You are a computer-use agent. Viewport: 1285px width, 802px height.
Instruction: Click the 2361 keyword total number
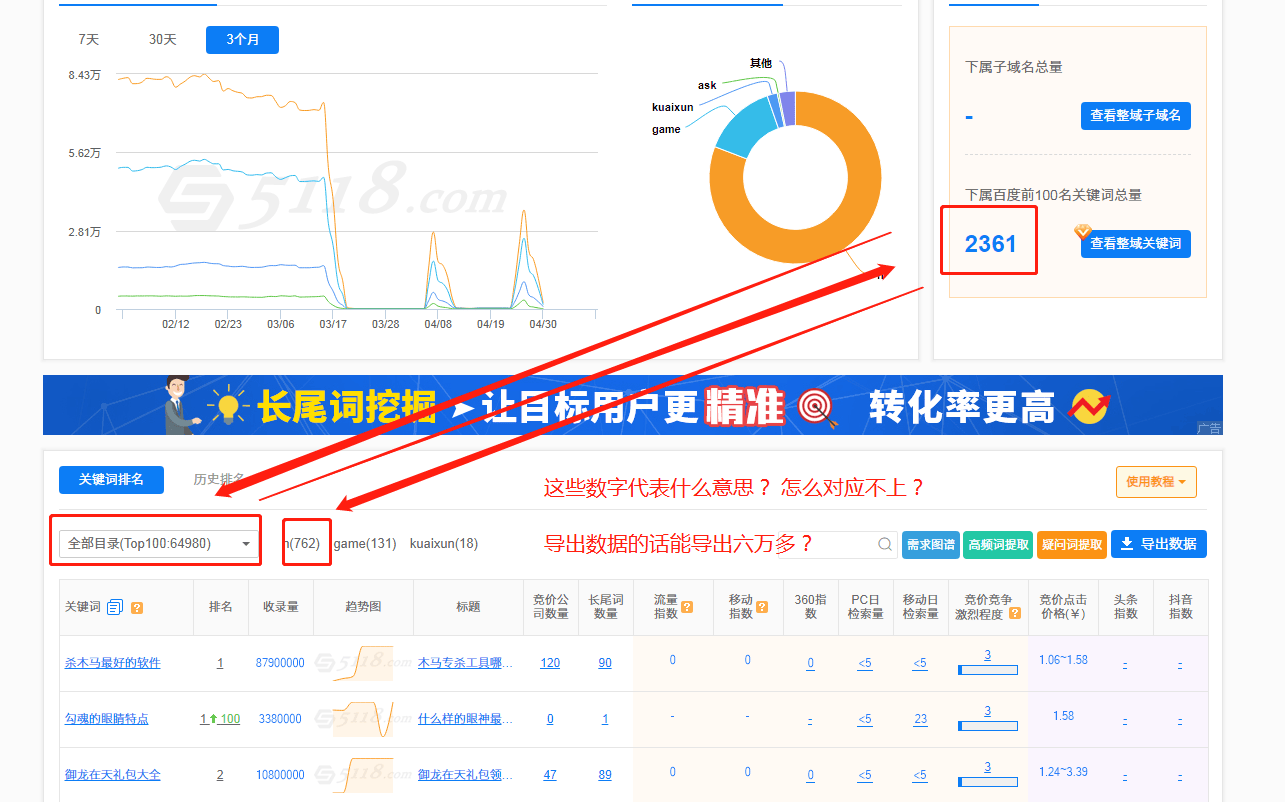pyautogui.click(x=990, y=243)
